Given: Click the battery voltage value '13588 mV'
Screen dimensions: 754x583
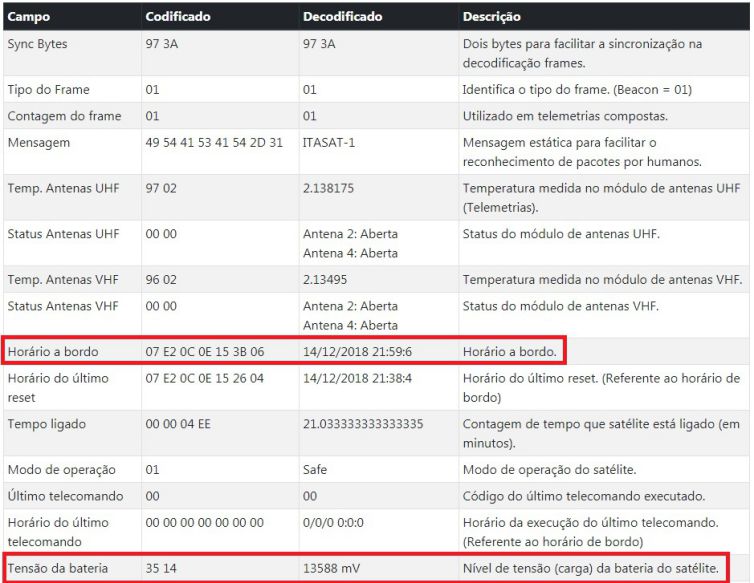Looking at the screenshot, I should (333, 568).
